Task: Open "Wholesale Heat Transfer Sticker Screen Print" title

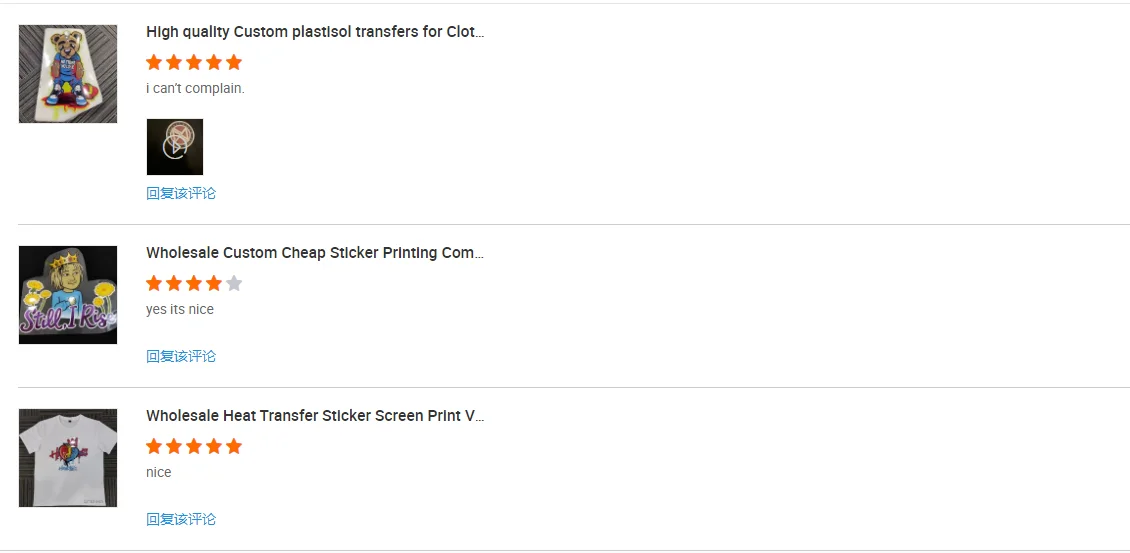Action: (315, 416)
